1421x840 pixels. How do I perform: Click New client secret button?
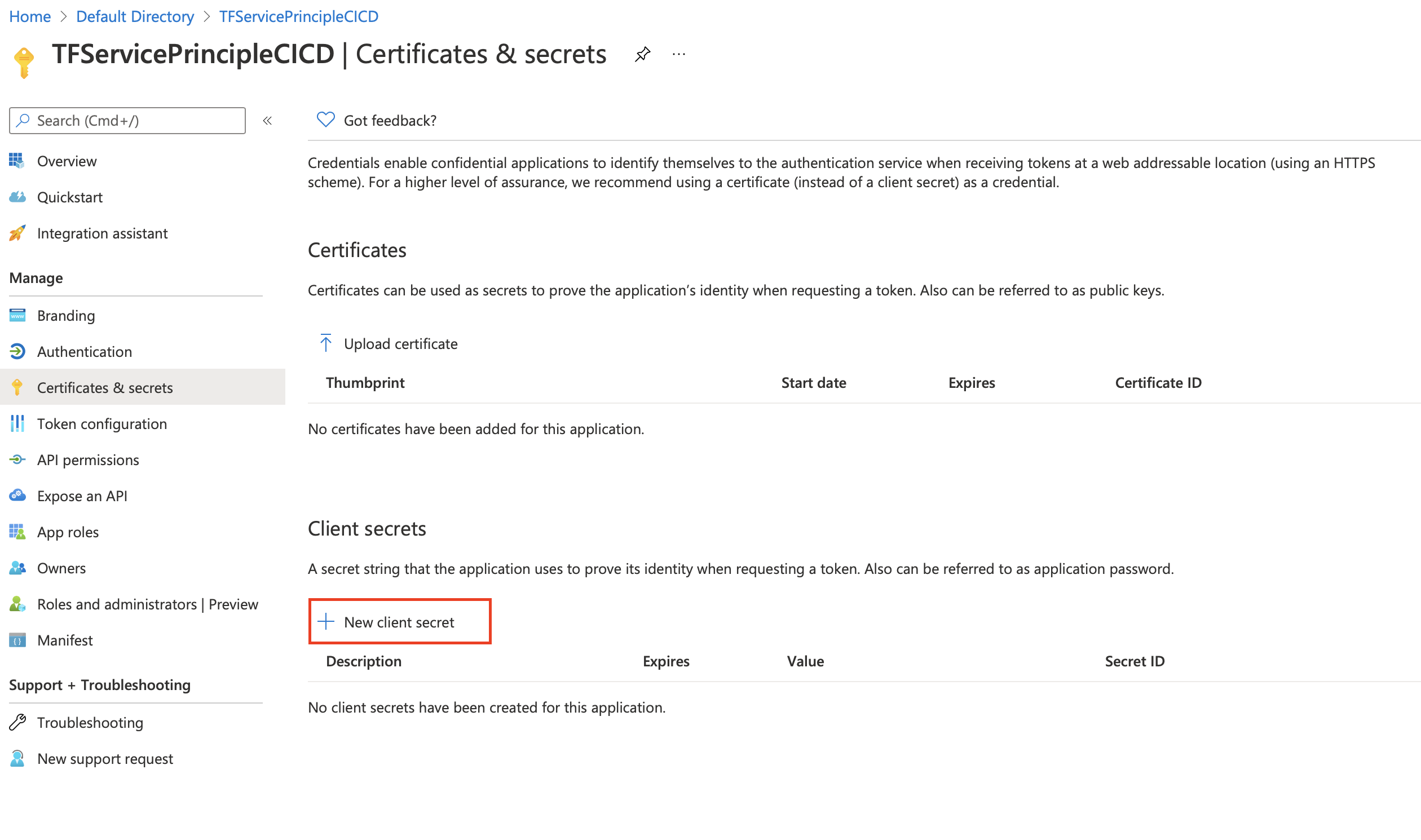(399, 621)
